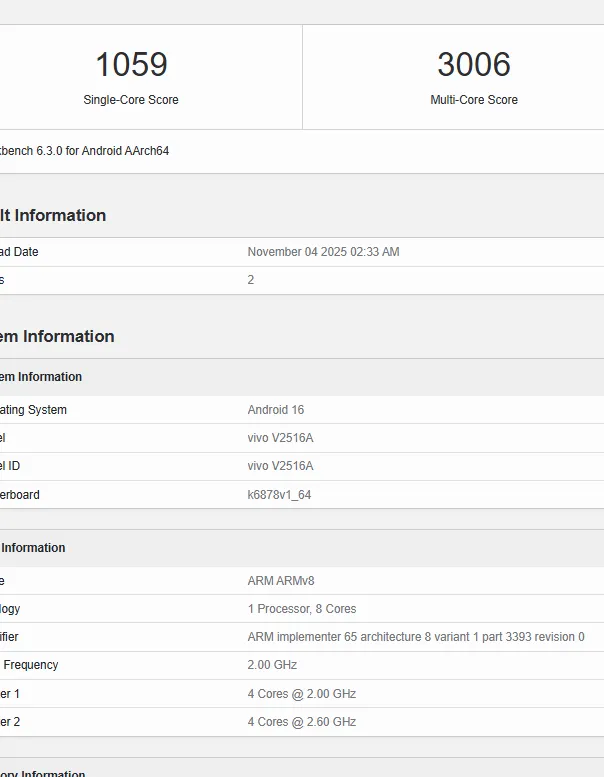
Task: Click the 3006 multi-core score number
Action: click(x=474, y=65)
